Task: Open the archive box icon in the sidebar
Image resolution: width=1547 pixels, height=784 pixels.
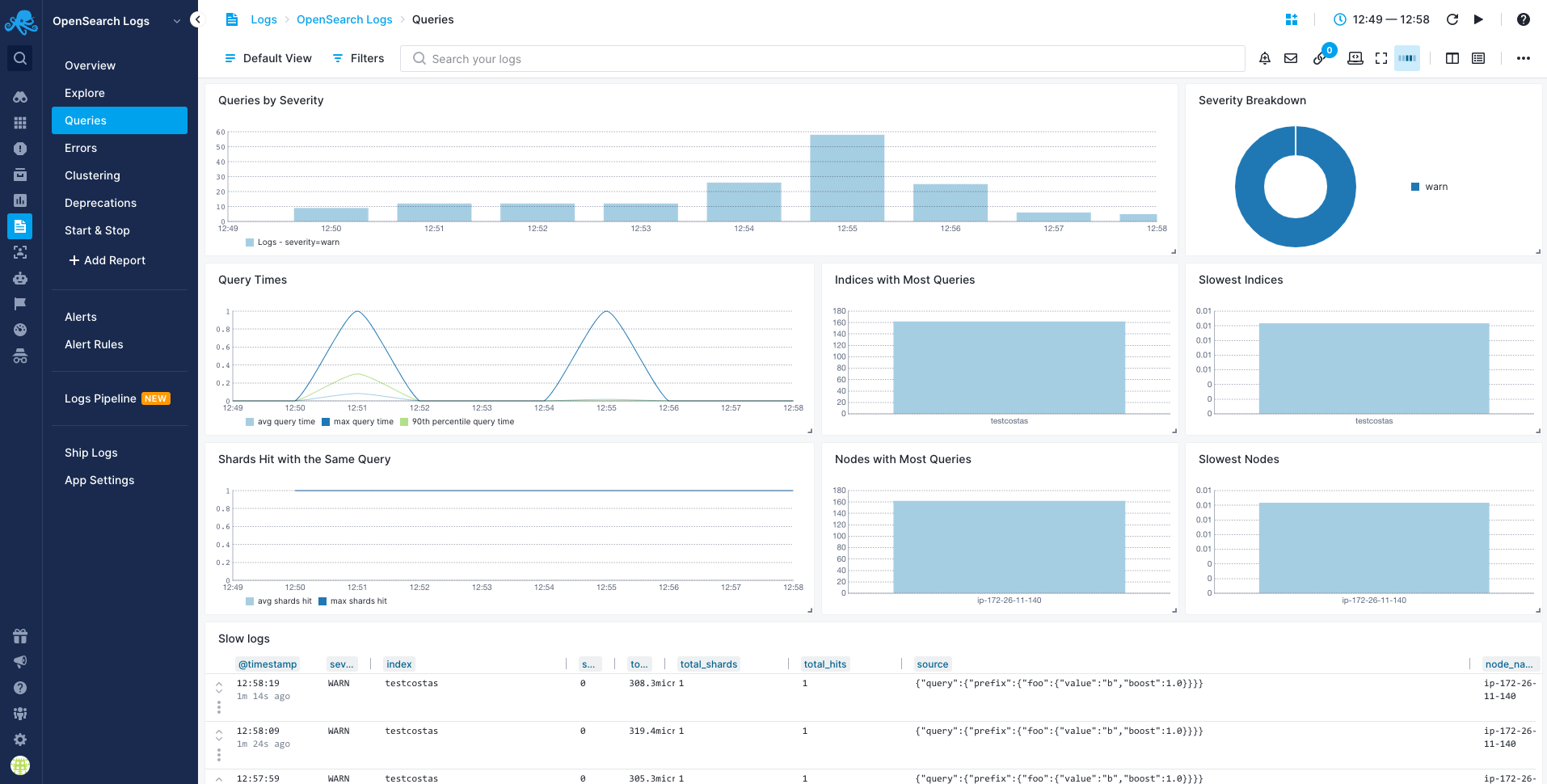Action: (x=20, y=175)
